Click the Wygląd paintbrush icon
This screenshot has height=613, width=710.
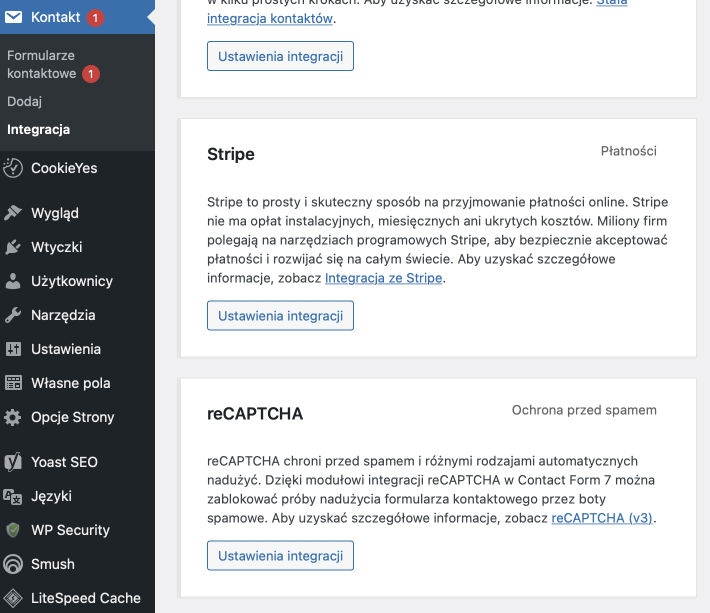13,213
